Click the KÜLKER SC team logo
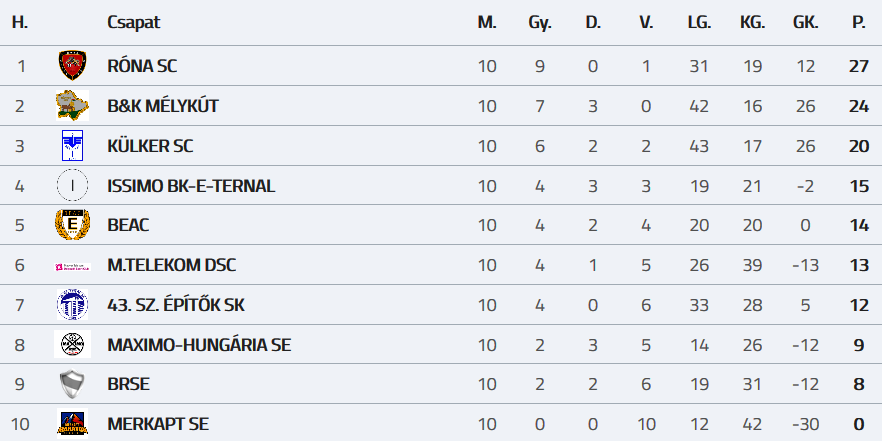The width and height of the screenshot is (882, 441). [72, 146]
